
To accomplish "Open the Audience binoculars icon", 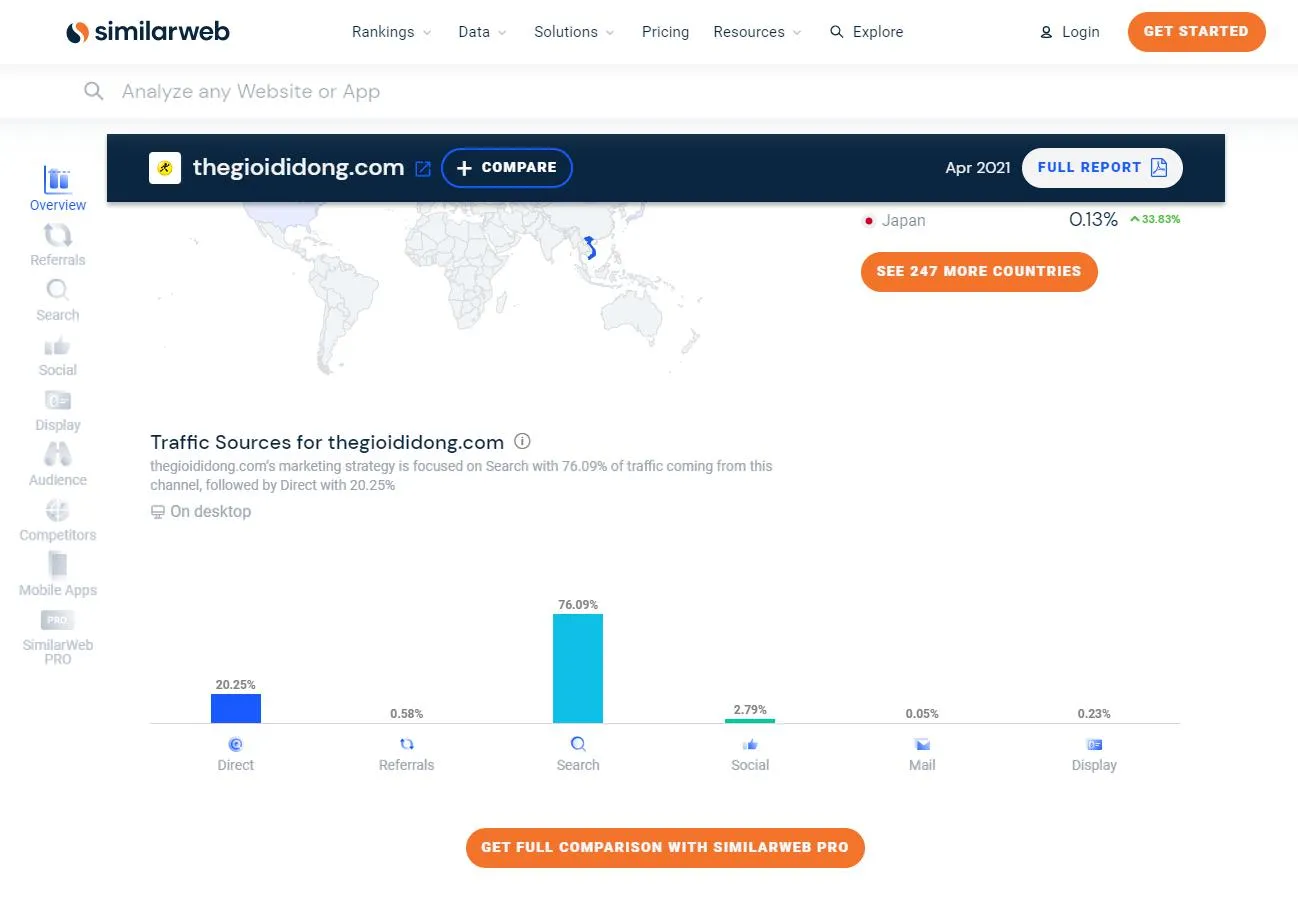I will click(x=57, y=455).
